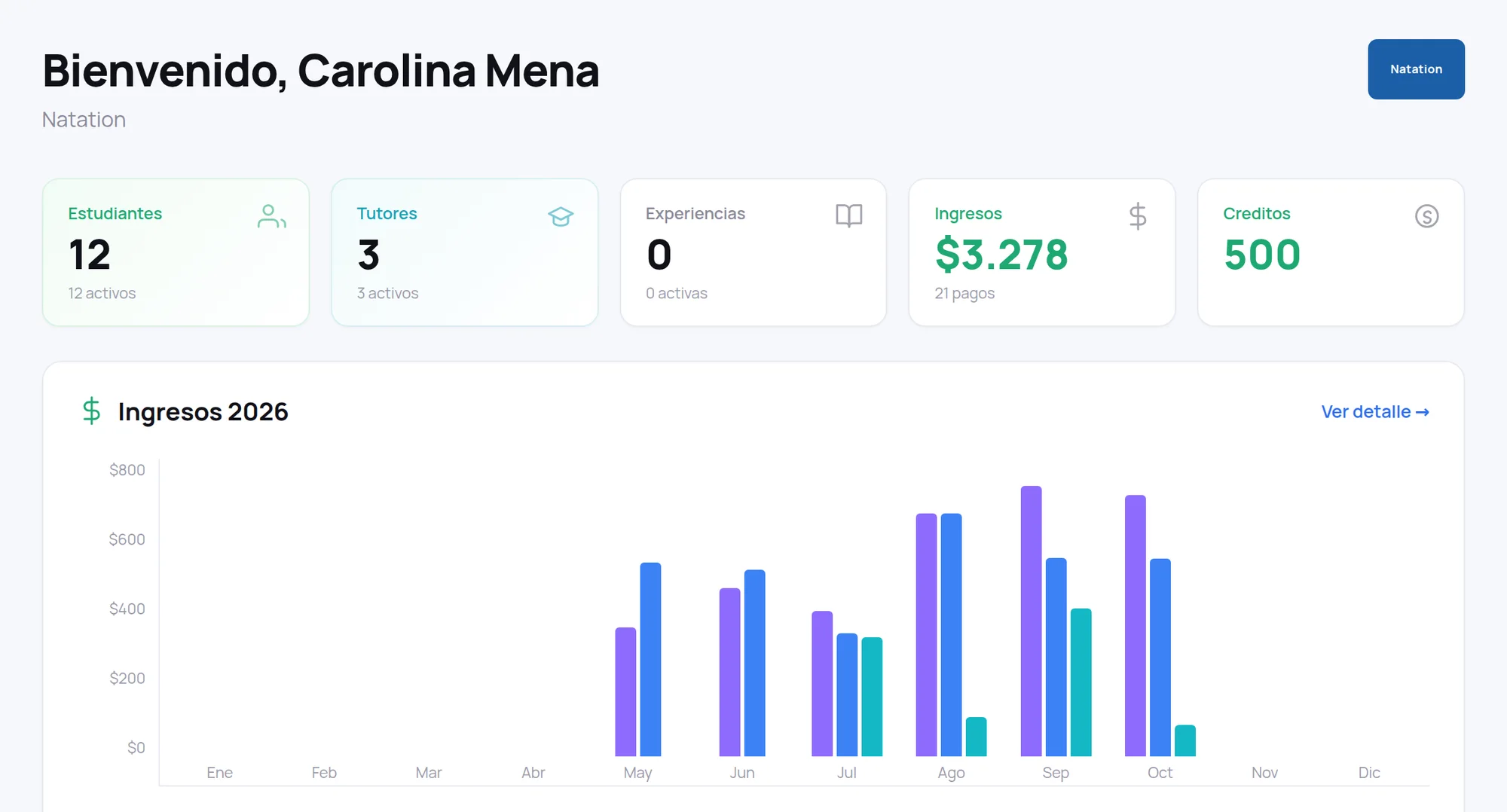Click the Nov month axis label
Viewport: 1507px width, 812px height.
[x=1264, y=773]
